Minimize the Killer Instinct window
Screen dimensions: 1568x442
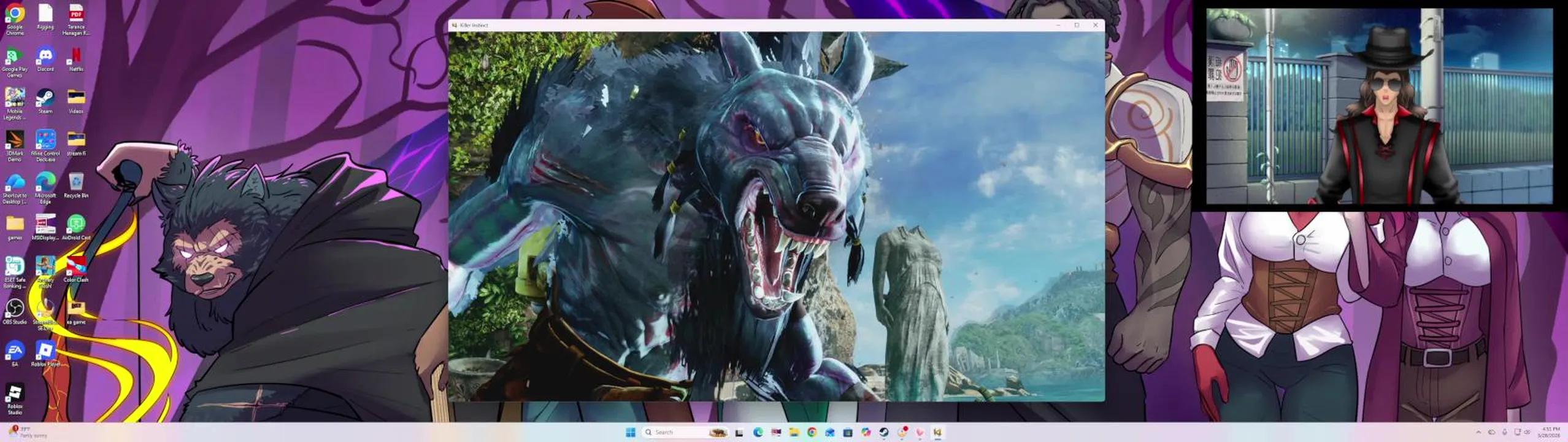1058,25
